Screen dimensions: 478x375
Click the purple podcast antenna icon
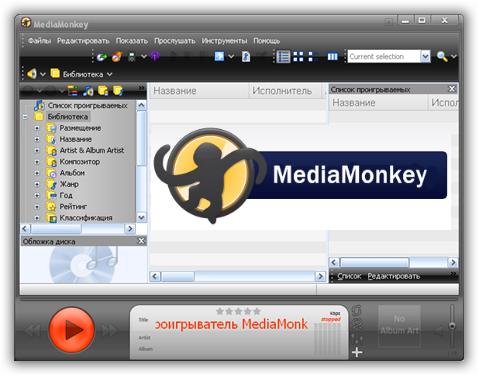pos(155,56)
